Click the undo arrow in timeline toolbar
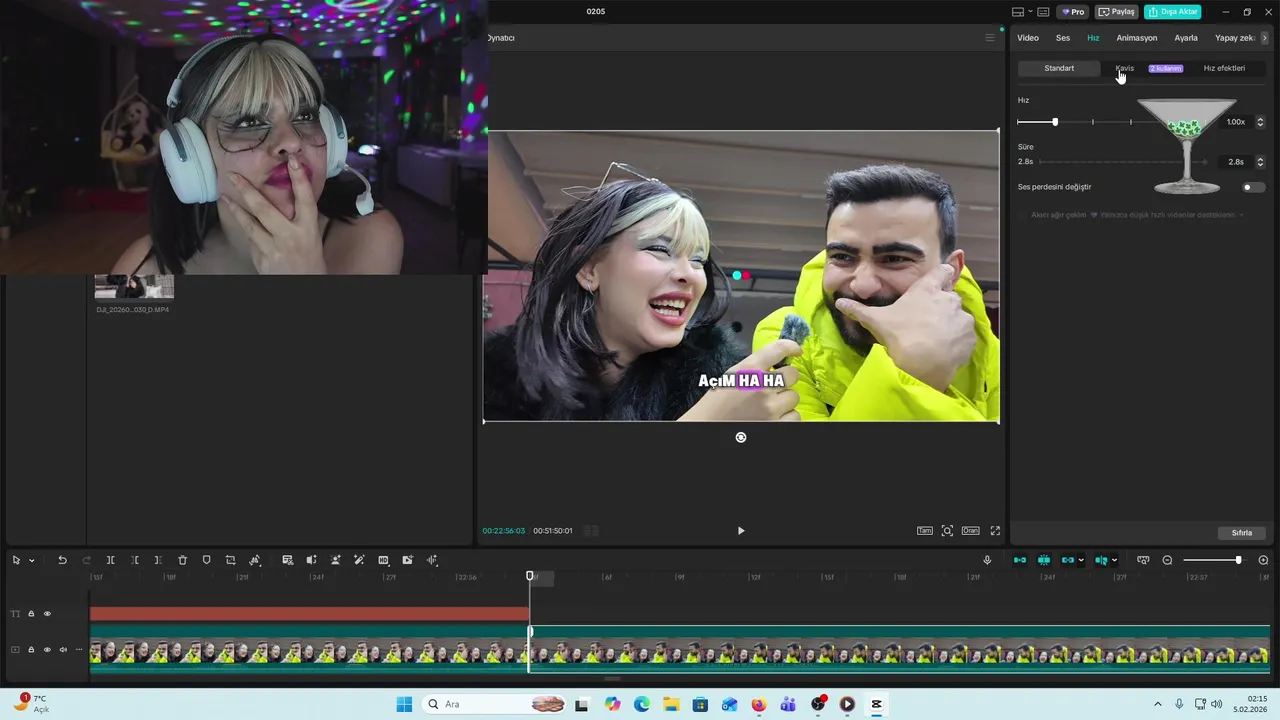Screen dimensions: 1280x720 click(x=62, y=560)
